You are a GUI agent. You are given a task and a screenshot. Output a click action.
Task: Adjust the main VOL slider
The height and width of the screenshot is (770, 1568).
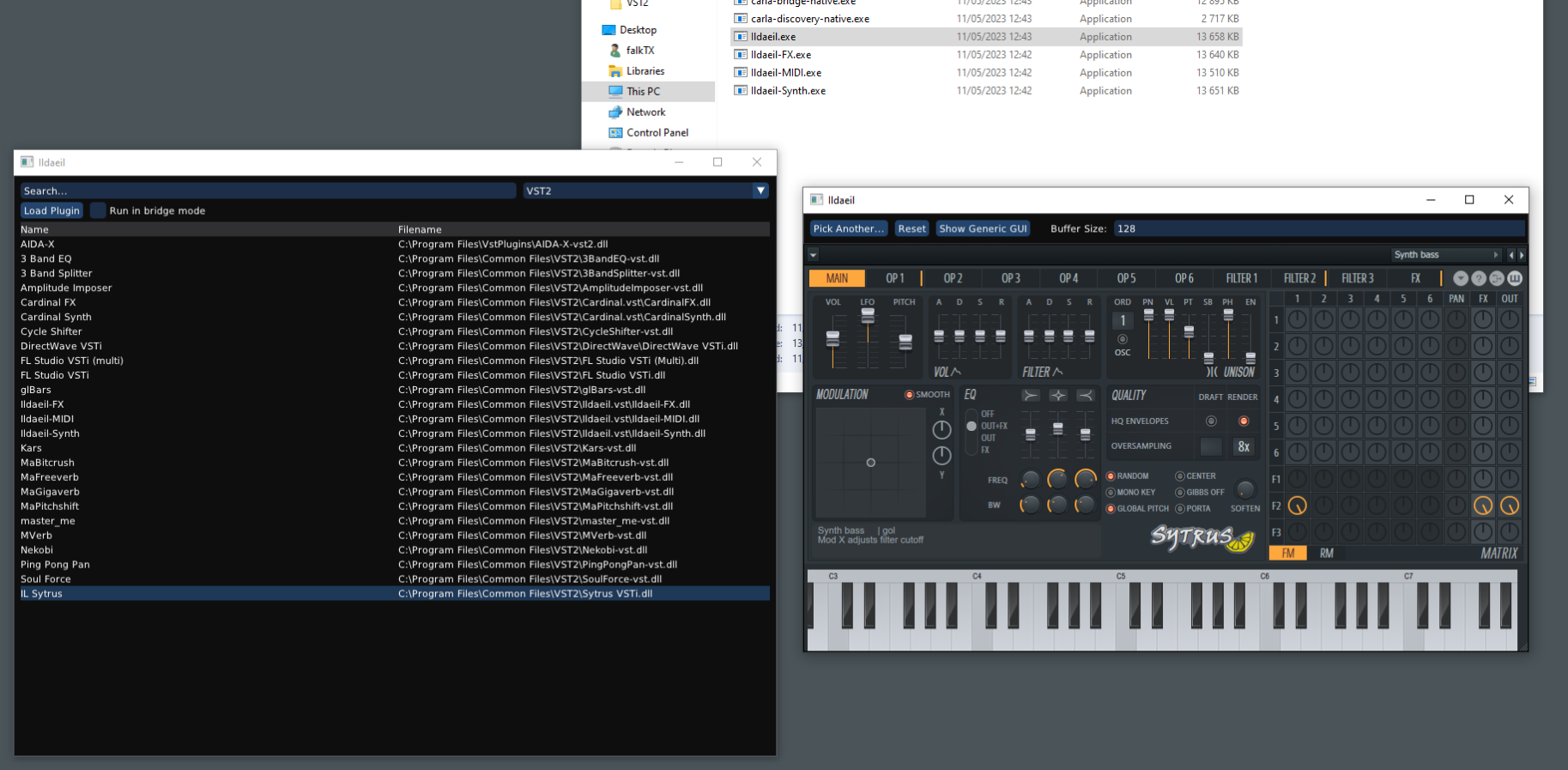tap(832, 339)
